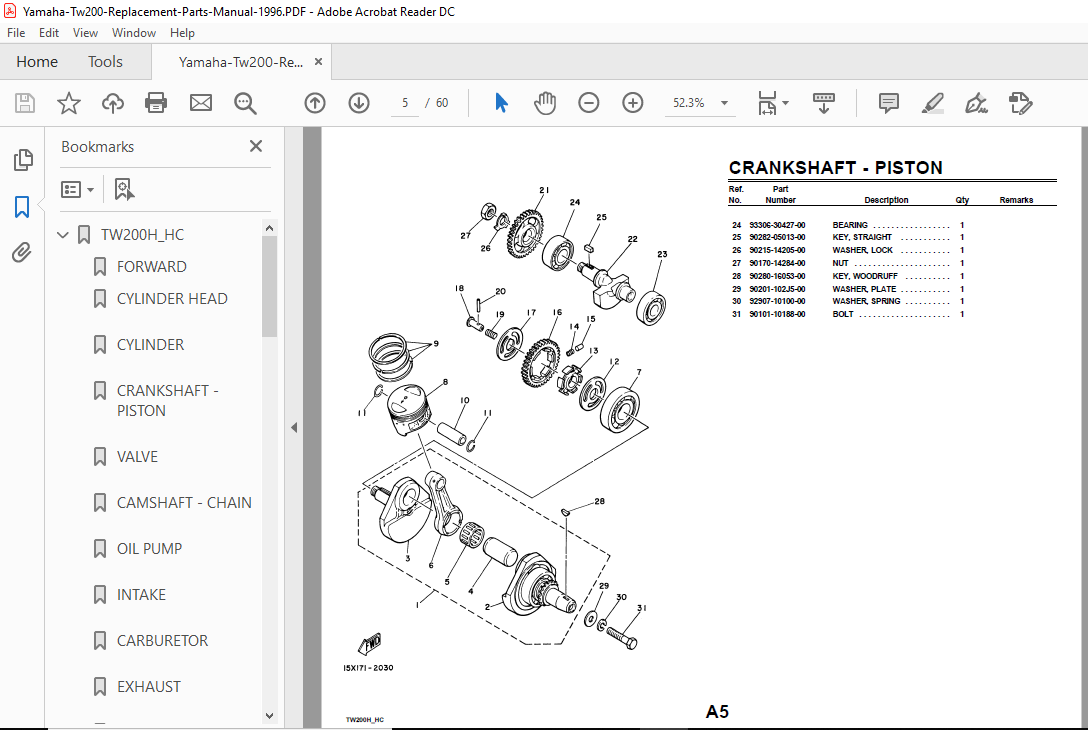Select the Yamaha-Tw200-Re... document tab

point(240,62)
